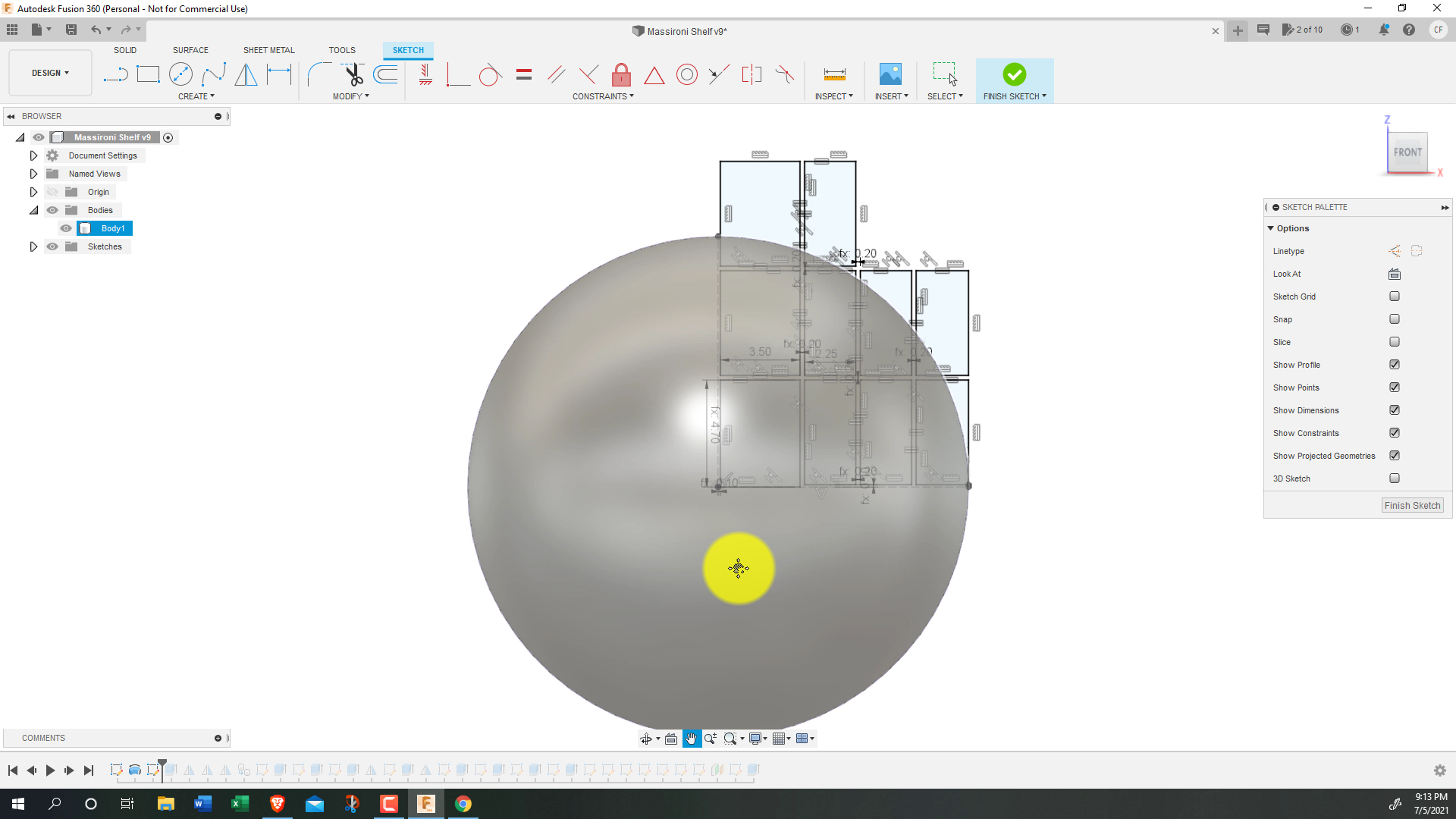Viewport: 1456px width, 819px height.
Task: Switch to the SHEET METAL tab
Action: pyautogui.click(x=268, y=50)
